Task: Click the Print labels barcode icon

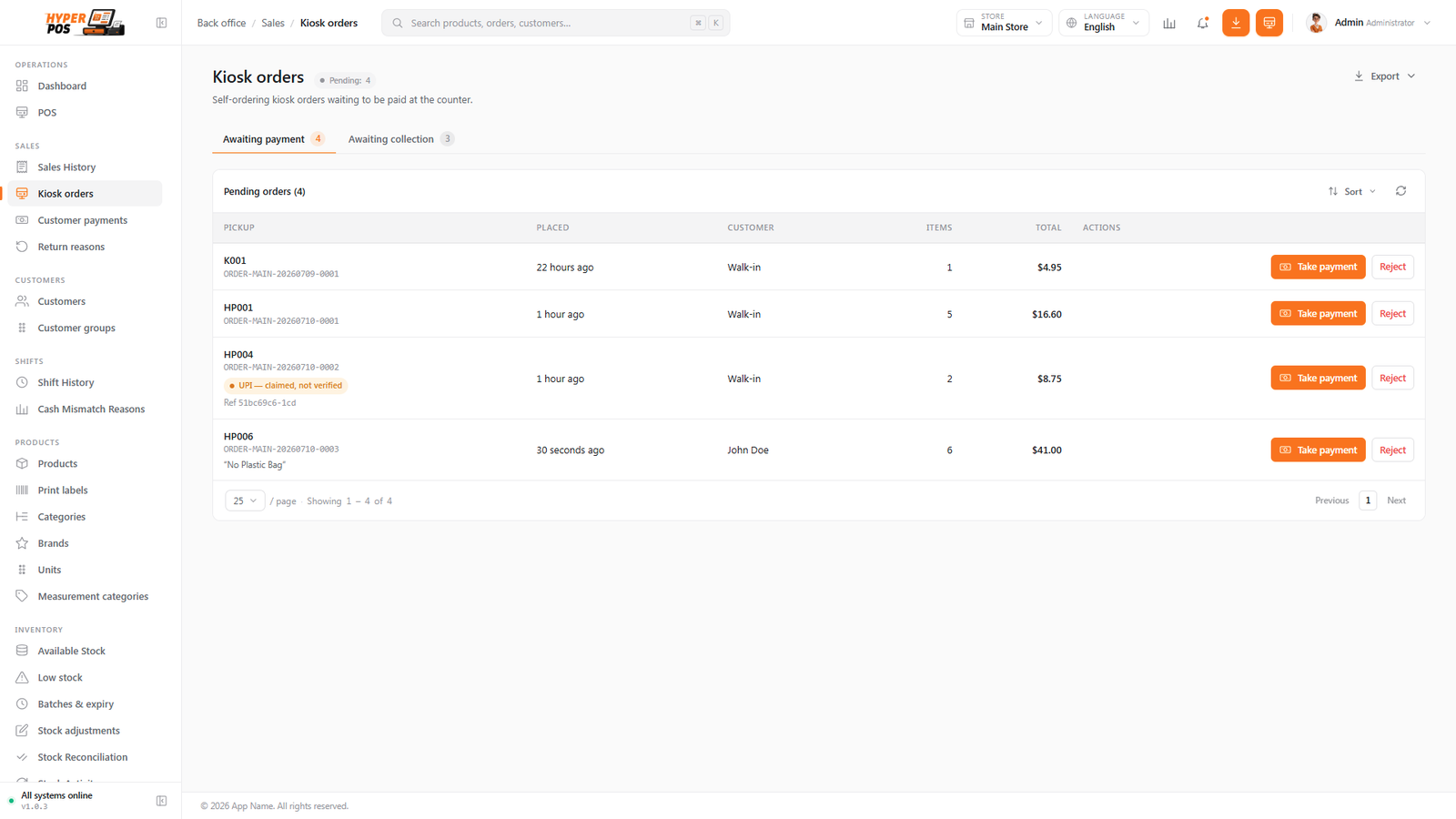Action: [x=22, y=490]
